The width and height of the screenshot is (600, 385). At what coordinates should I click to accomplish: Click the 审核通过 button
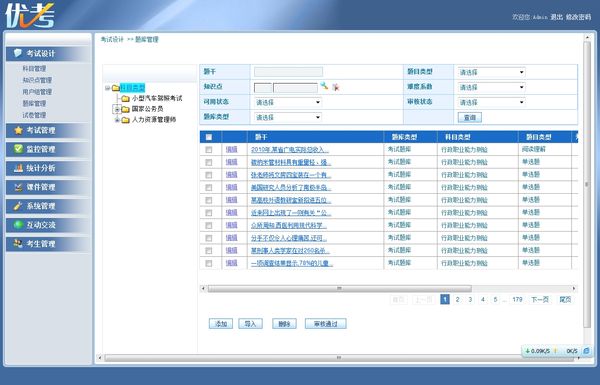(326, 324)
